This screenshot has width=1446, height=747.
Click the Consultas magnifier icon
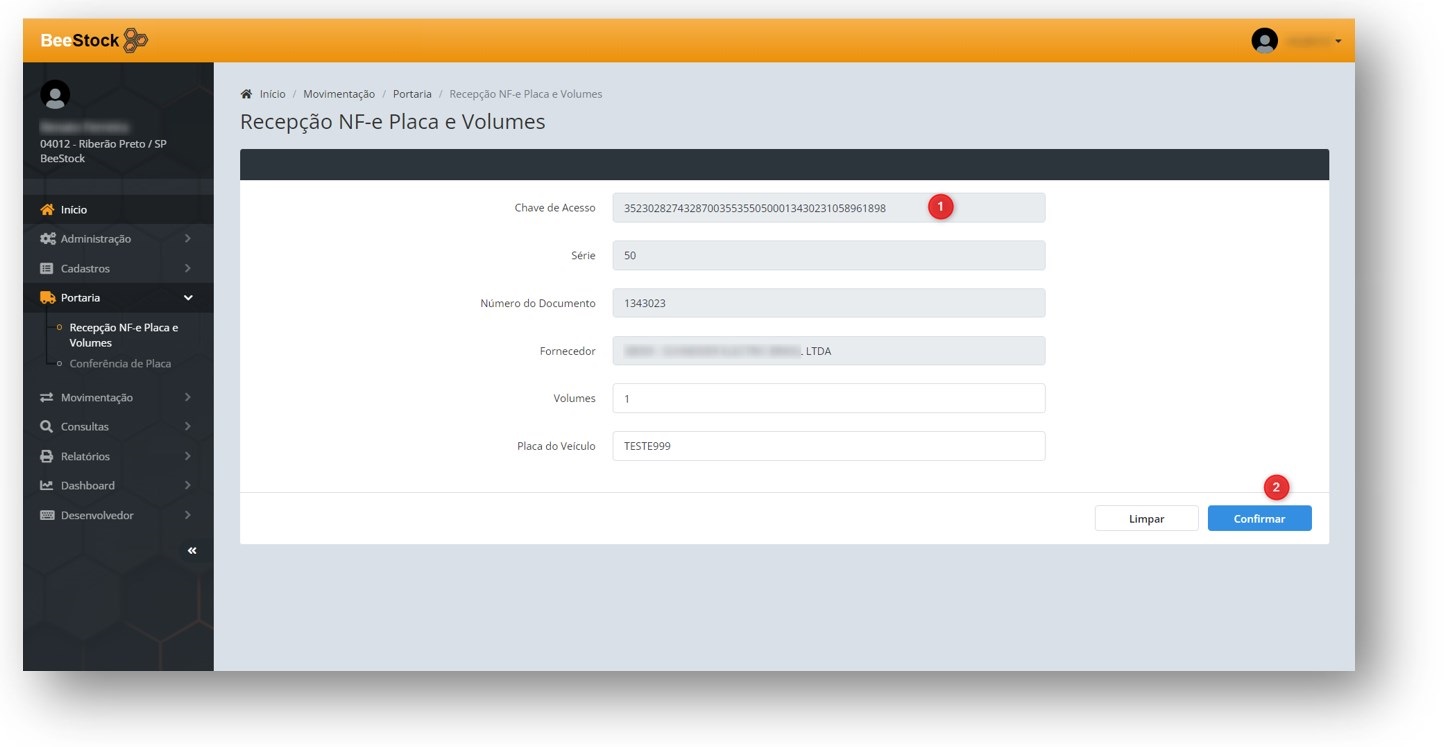[47, 427]
